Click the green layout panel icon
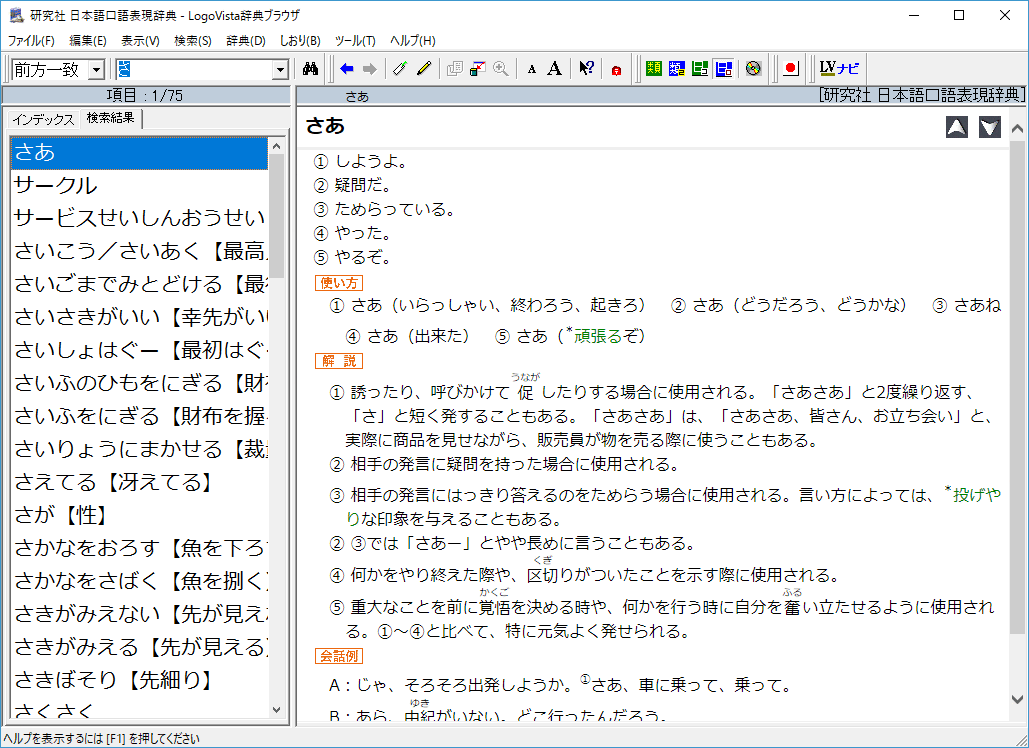1029x748 pixels. 700,68
